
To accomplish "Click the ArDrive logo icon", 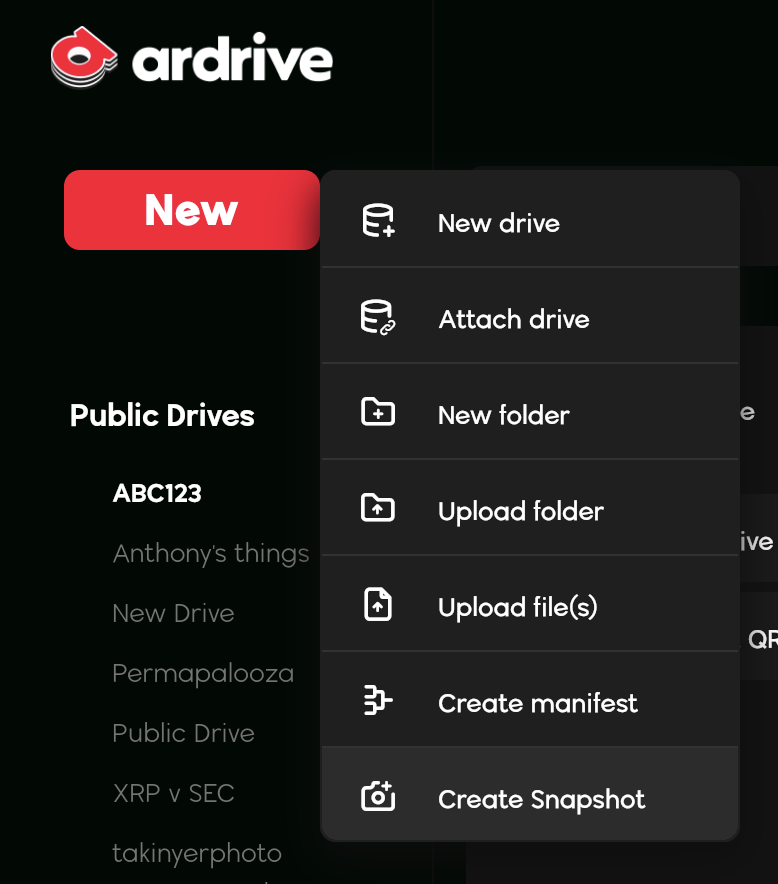I will [84, 58].
